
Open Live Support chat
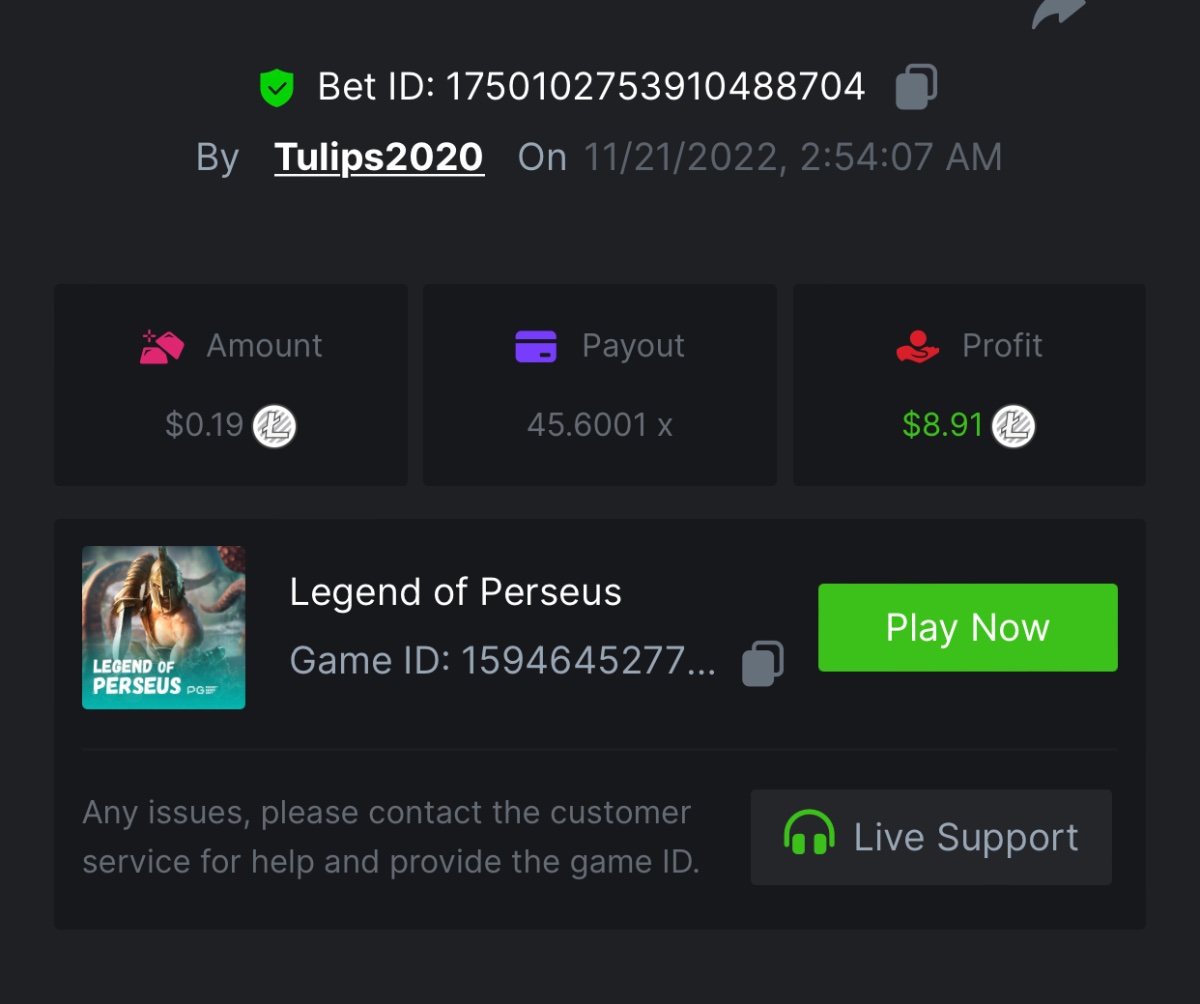931,837
